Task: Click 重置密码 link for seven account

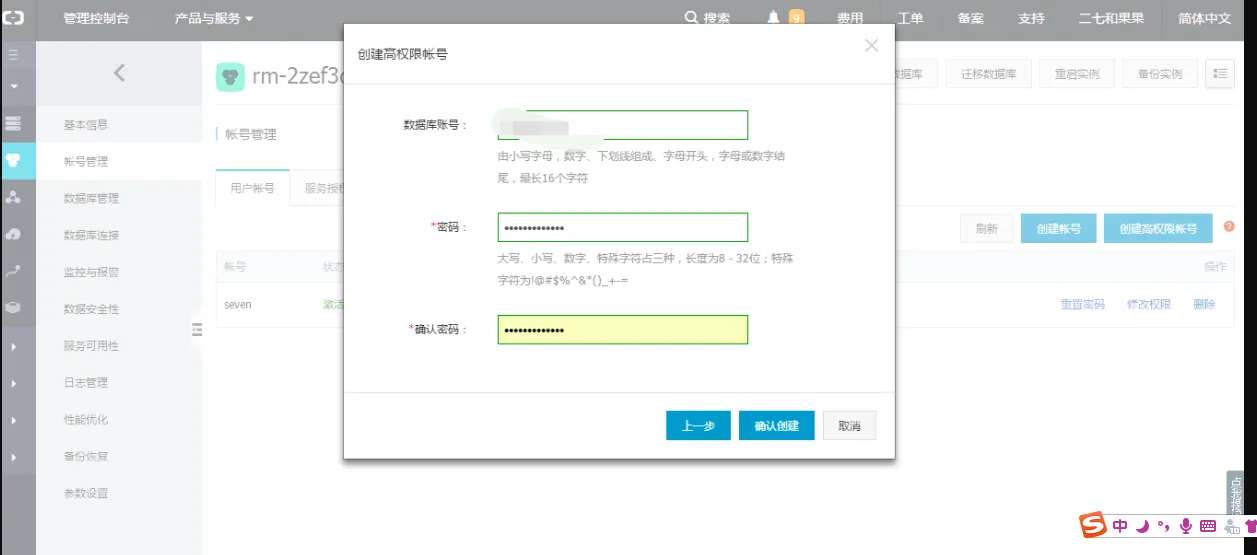Action: 1082,304
